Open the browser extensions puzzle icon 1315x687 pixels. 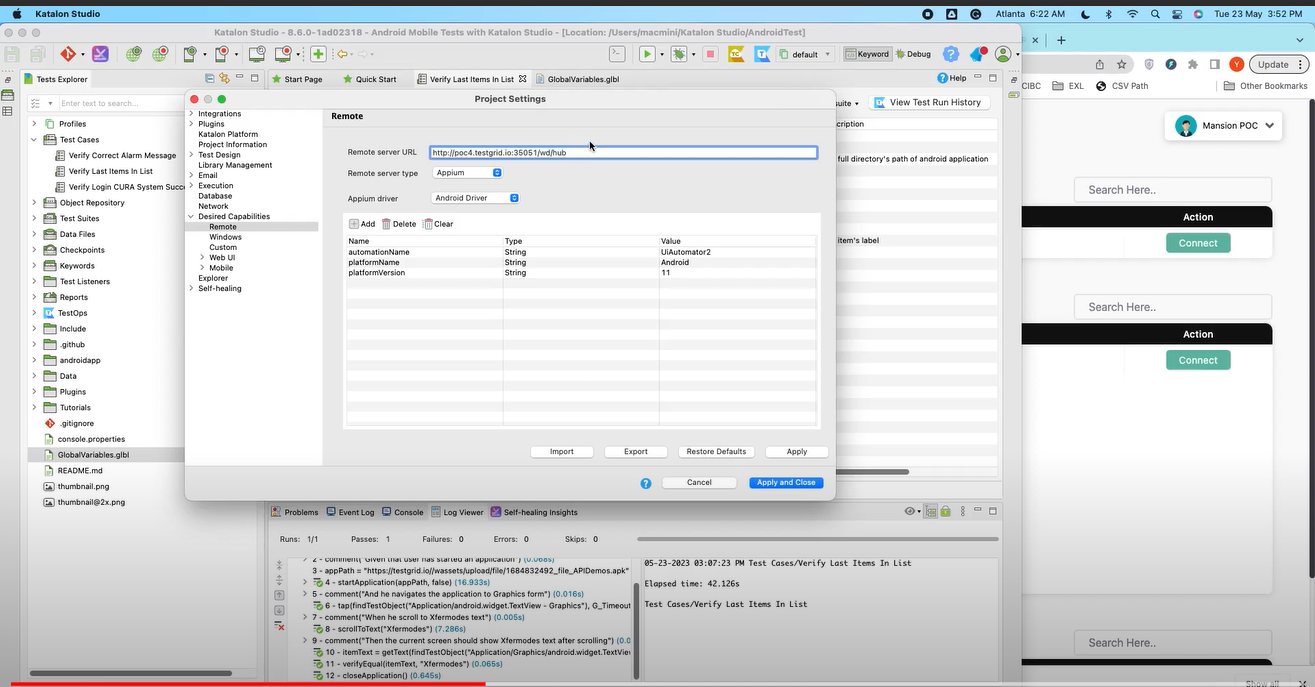(x=1193, y=64)
